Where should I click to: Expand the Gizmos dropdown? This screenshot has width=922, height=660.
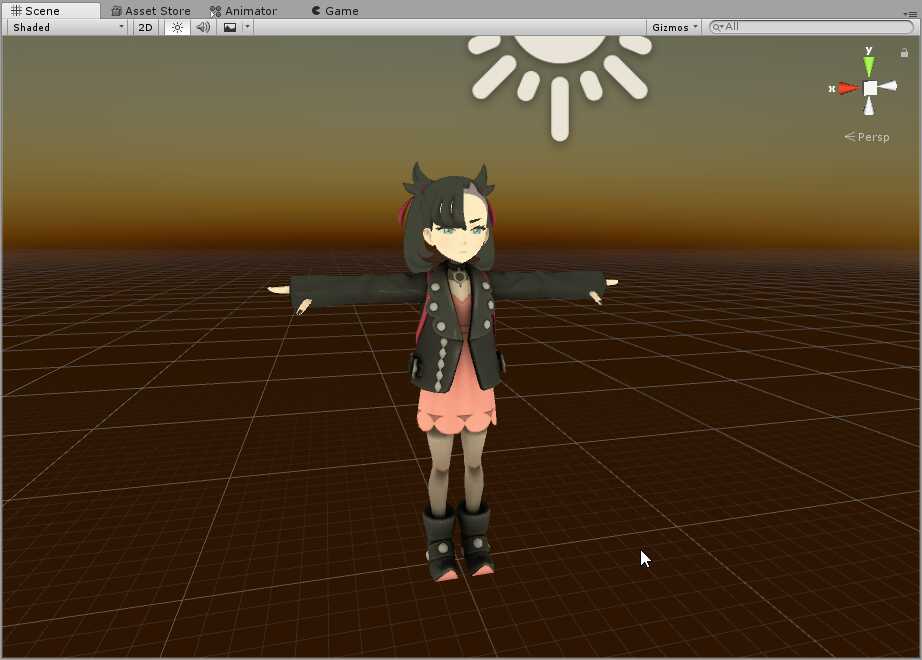click(675, 27)
